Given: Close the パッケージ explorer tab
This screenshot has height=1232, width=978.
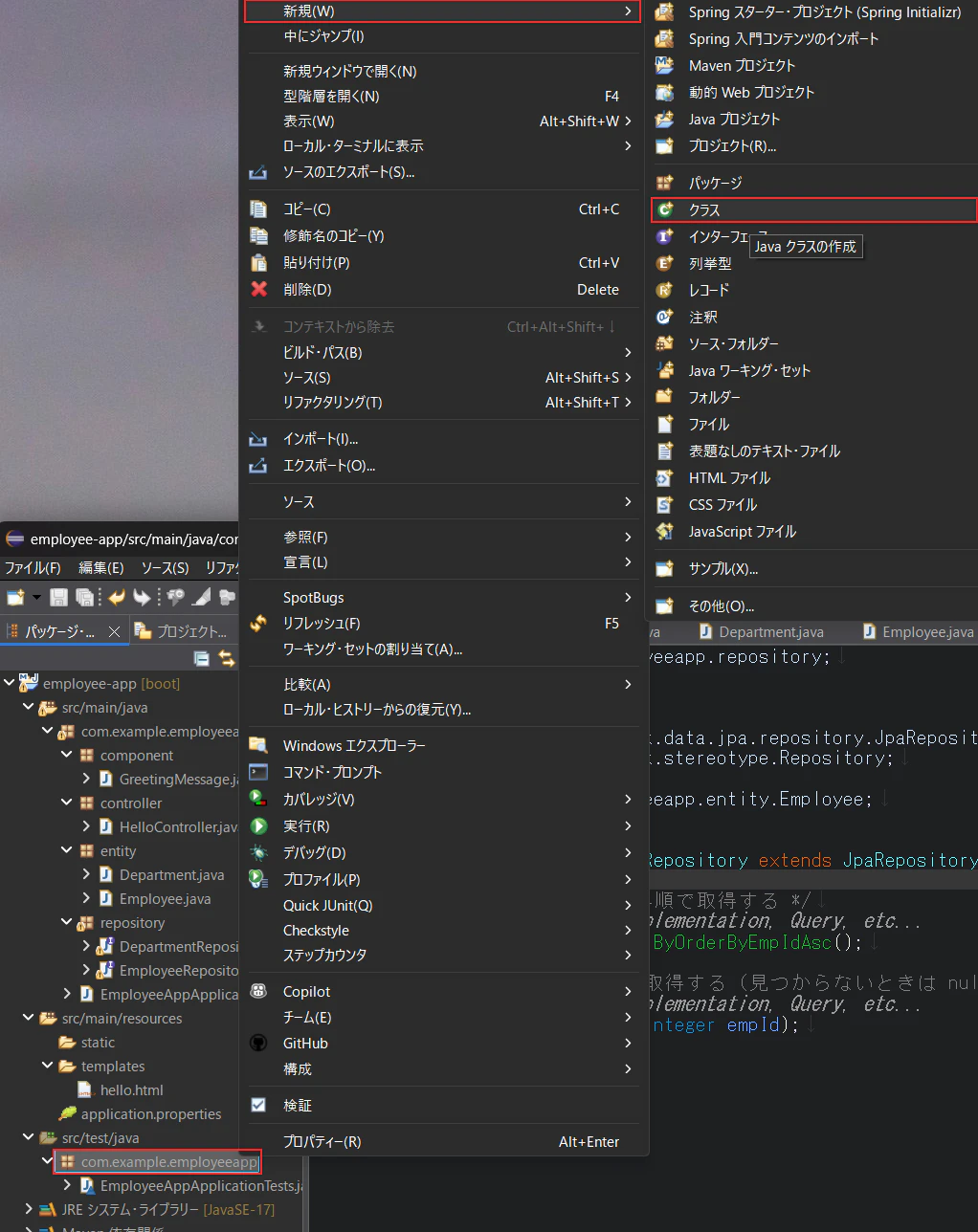Looking at the screenshot, I should (x=114, y=631).
